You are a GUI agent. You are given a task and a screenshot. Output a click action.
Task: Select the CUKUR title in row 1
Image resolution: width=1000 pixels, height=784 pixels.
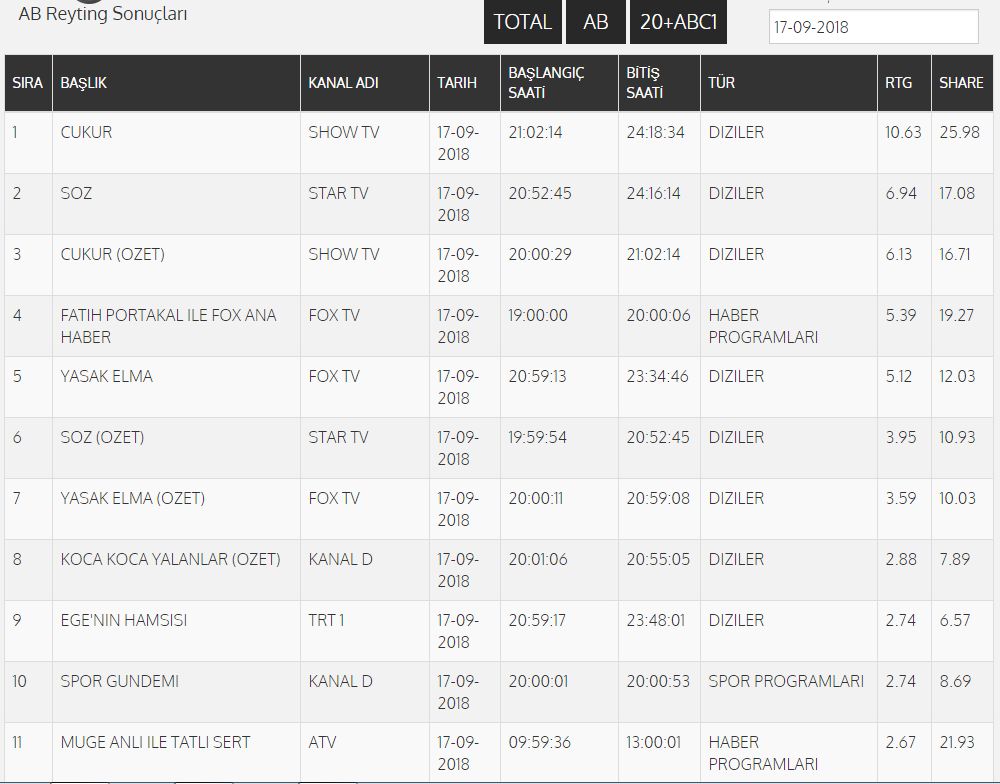(86, 132)
